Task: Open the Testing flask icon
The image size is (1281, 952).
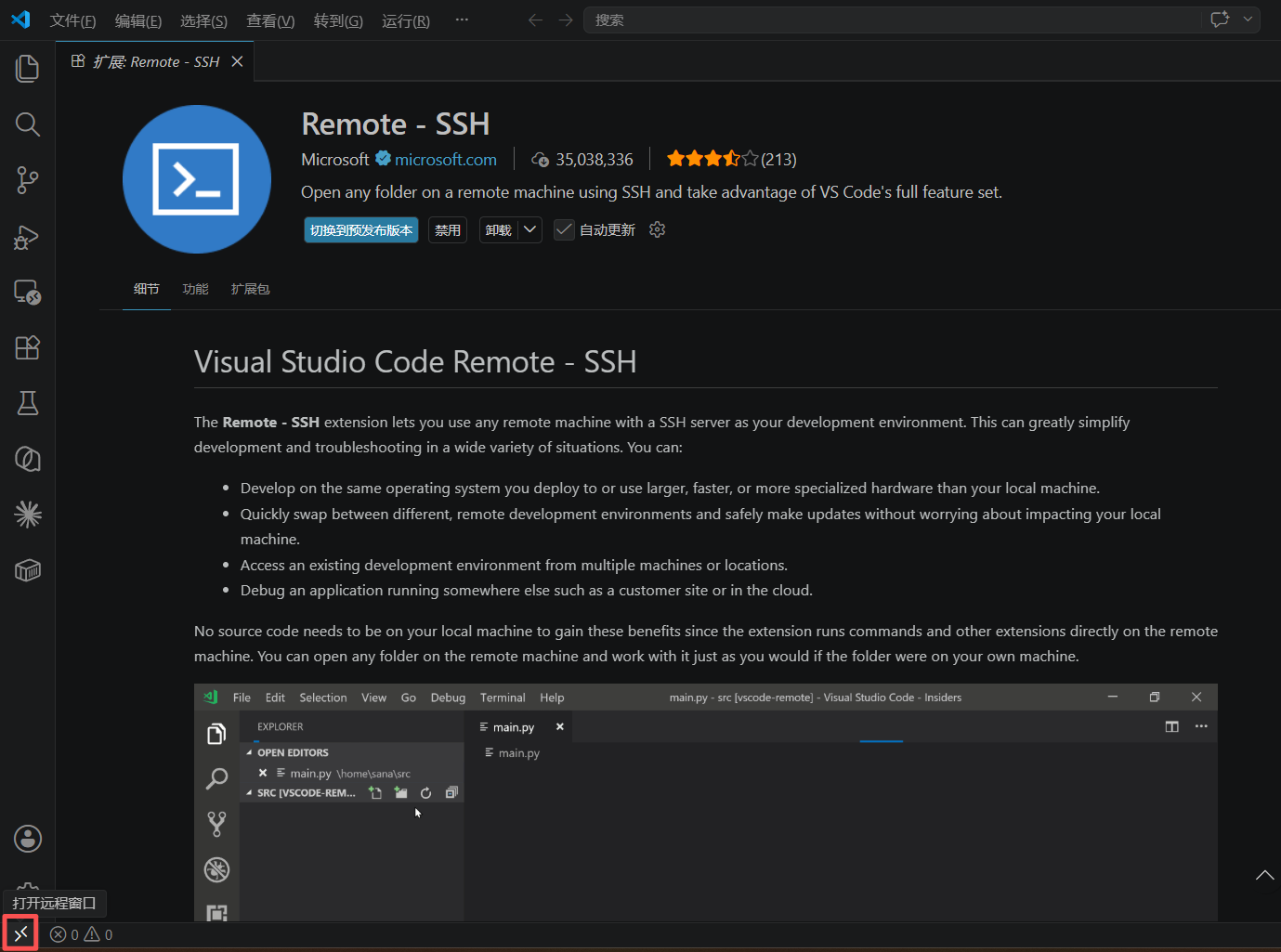Action: point(28,403)
